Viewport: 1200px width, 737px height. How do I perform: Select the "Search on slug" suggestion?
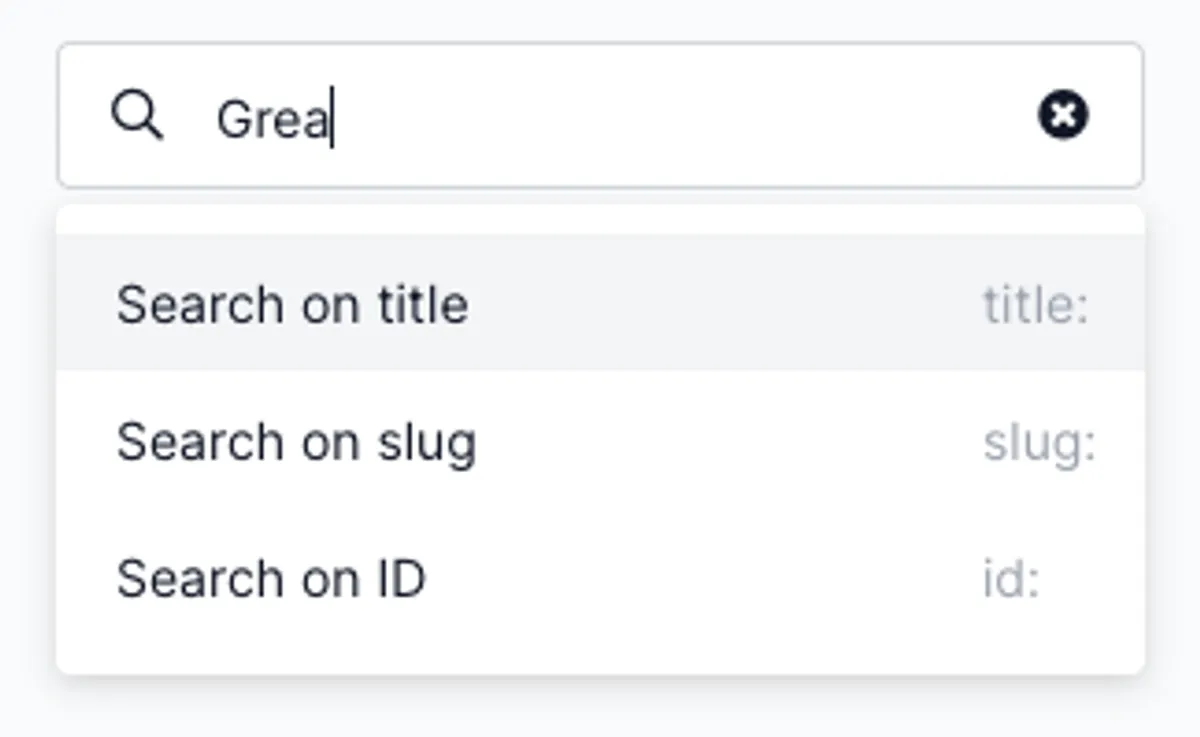(296, 442)
